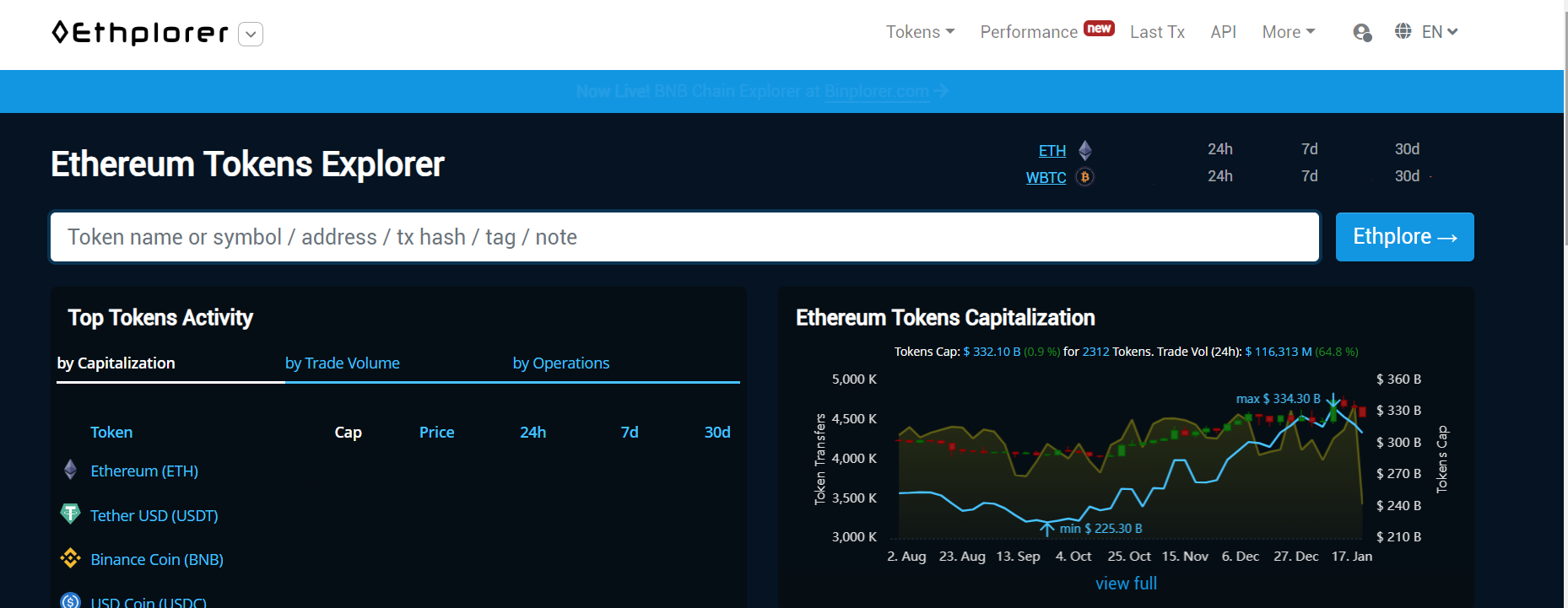The image size is (1568, 608).
Task: Open the USD Coin (USDC) token link
Action: click(149, 602)
